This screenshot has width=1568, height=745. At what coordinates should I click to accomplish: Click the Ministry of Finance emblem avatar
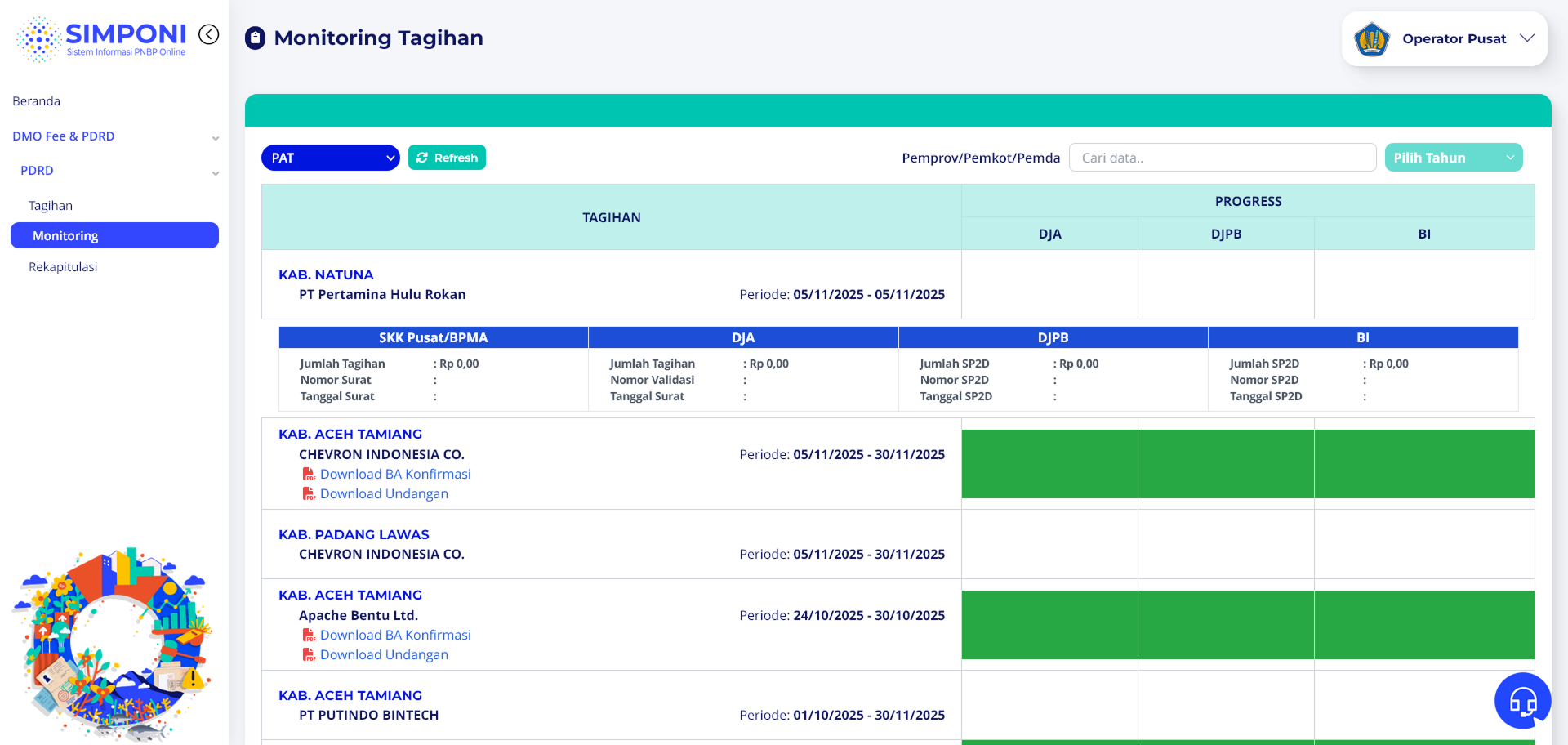1372,38
